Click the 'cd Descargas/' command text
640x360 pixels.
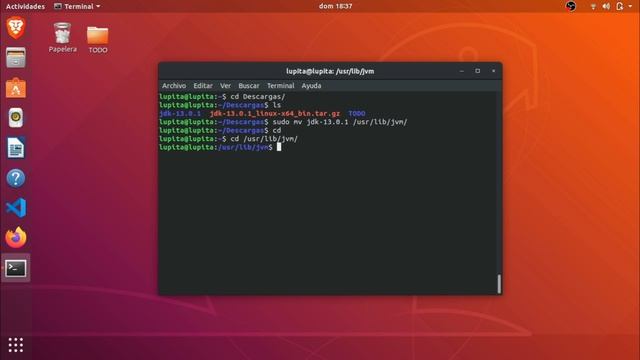pyautogui.click(x=258, y=97)
